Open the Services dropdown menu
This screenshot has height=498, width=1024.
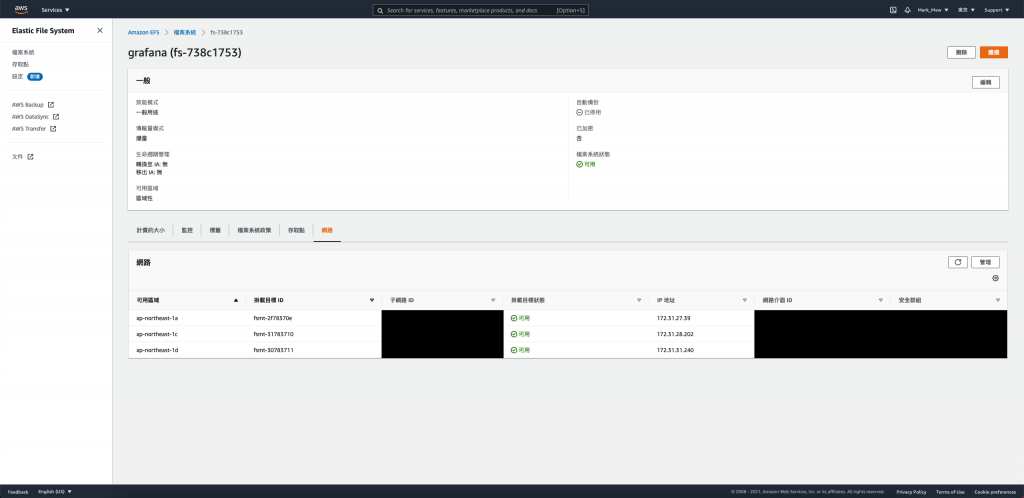point(56,10)
